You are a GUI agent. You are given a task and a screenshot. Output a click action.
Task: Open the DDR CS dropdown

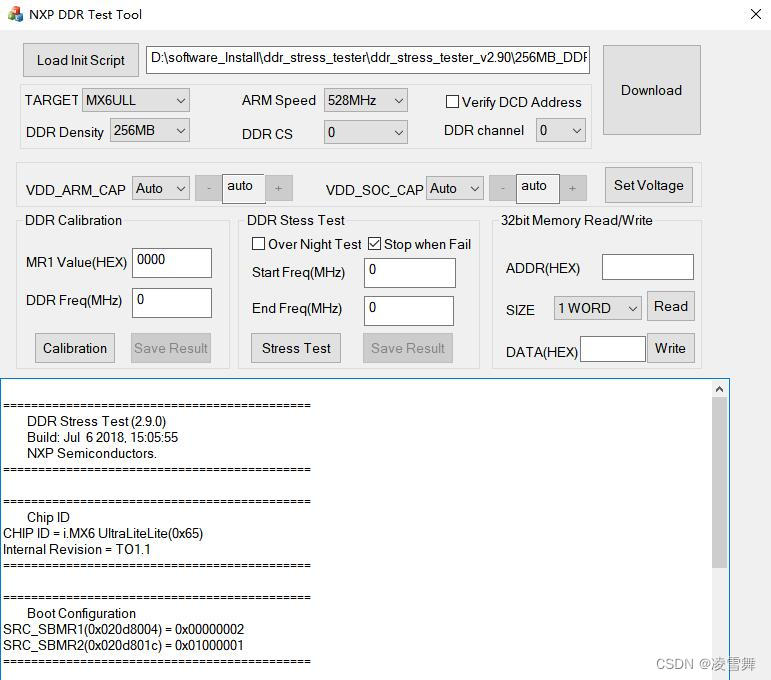365,132
